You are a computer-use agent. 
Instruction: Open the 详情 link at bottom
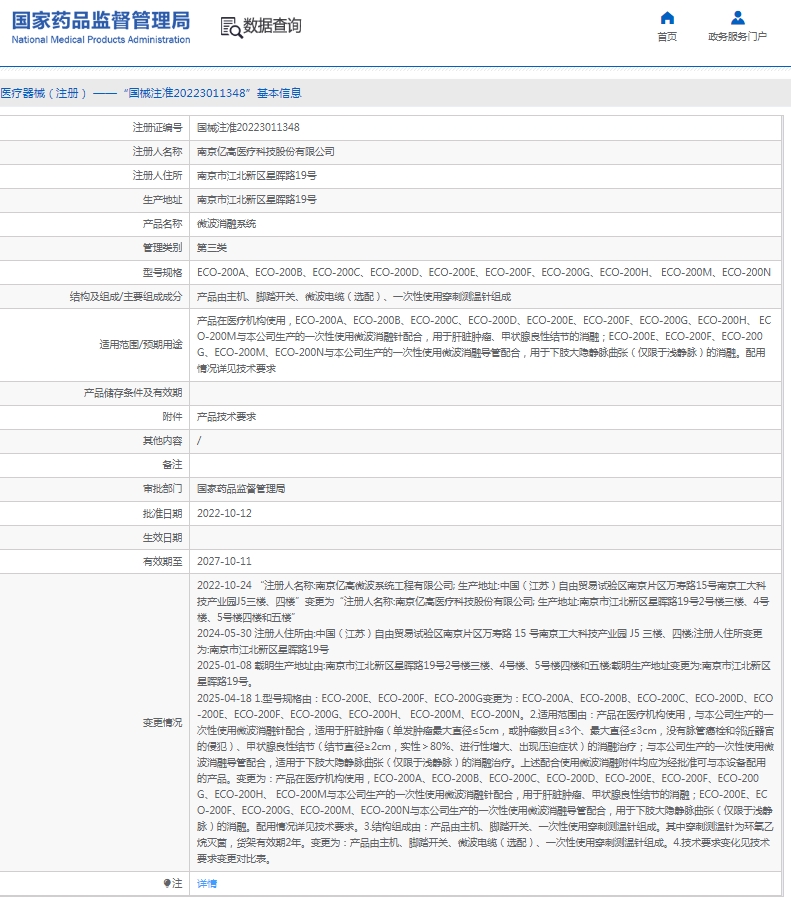(207, 883)
